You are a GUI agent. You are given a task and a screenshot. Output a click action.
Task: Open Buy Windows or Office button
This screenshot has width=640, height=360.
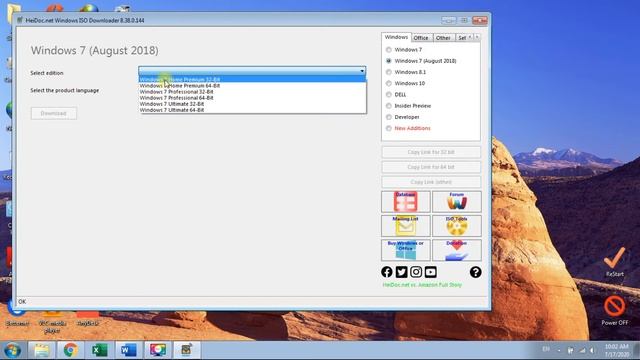click(405, 250)
